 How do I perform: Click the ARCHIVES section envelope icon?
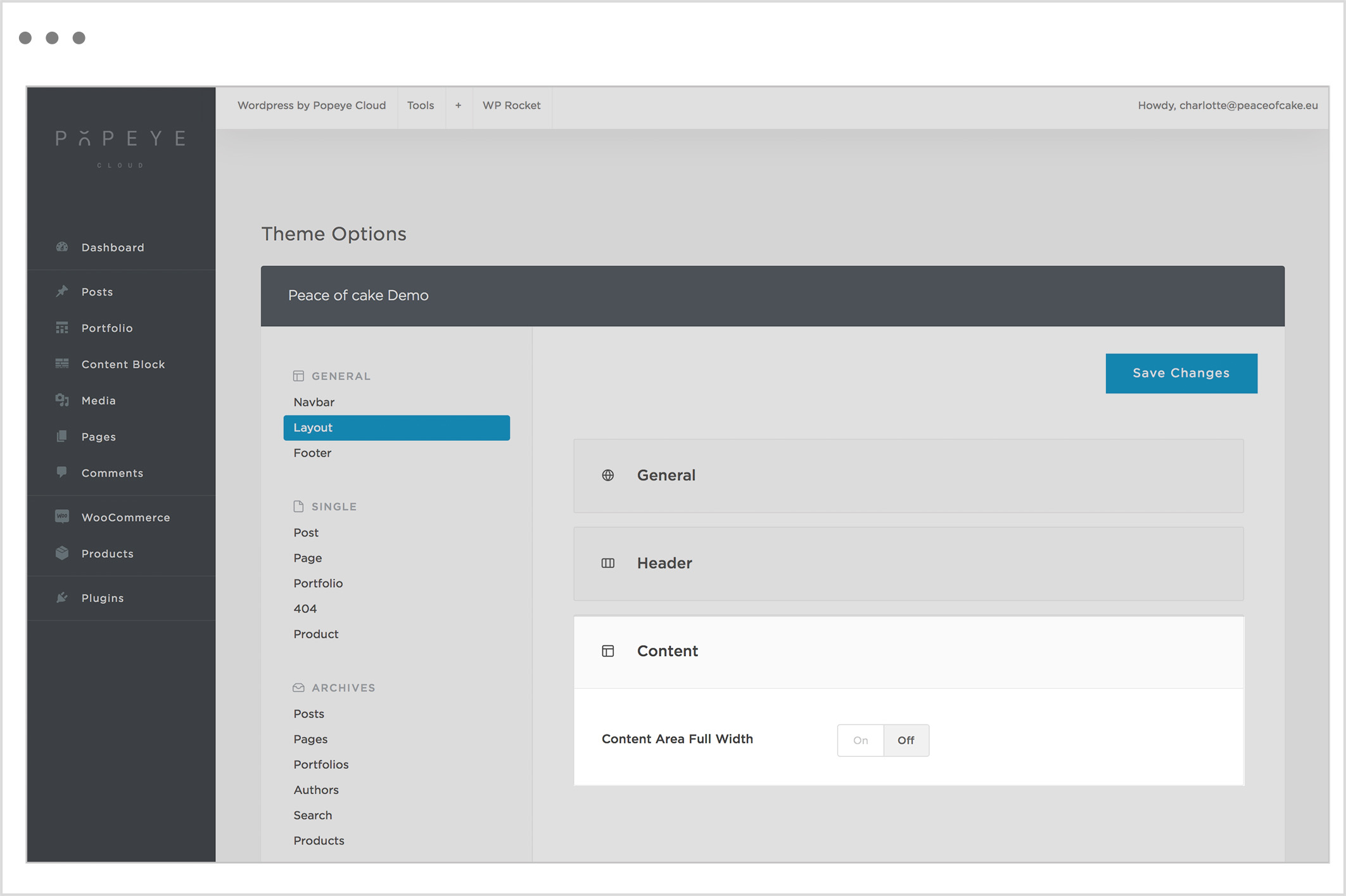coord(298,688)
